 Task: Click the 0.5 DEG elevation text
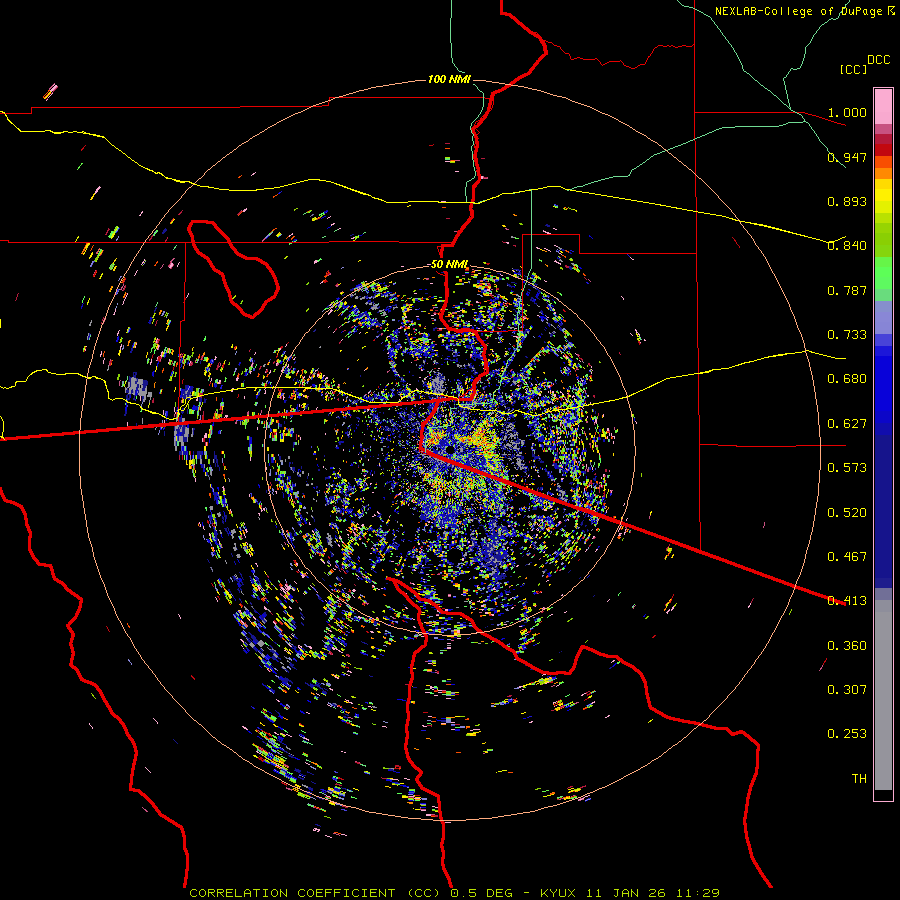coord(482,893)
